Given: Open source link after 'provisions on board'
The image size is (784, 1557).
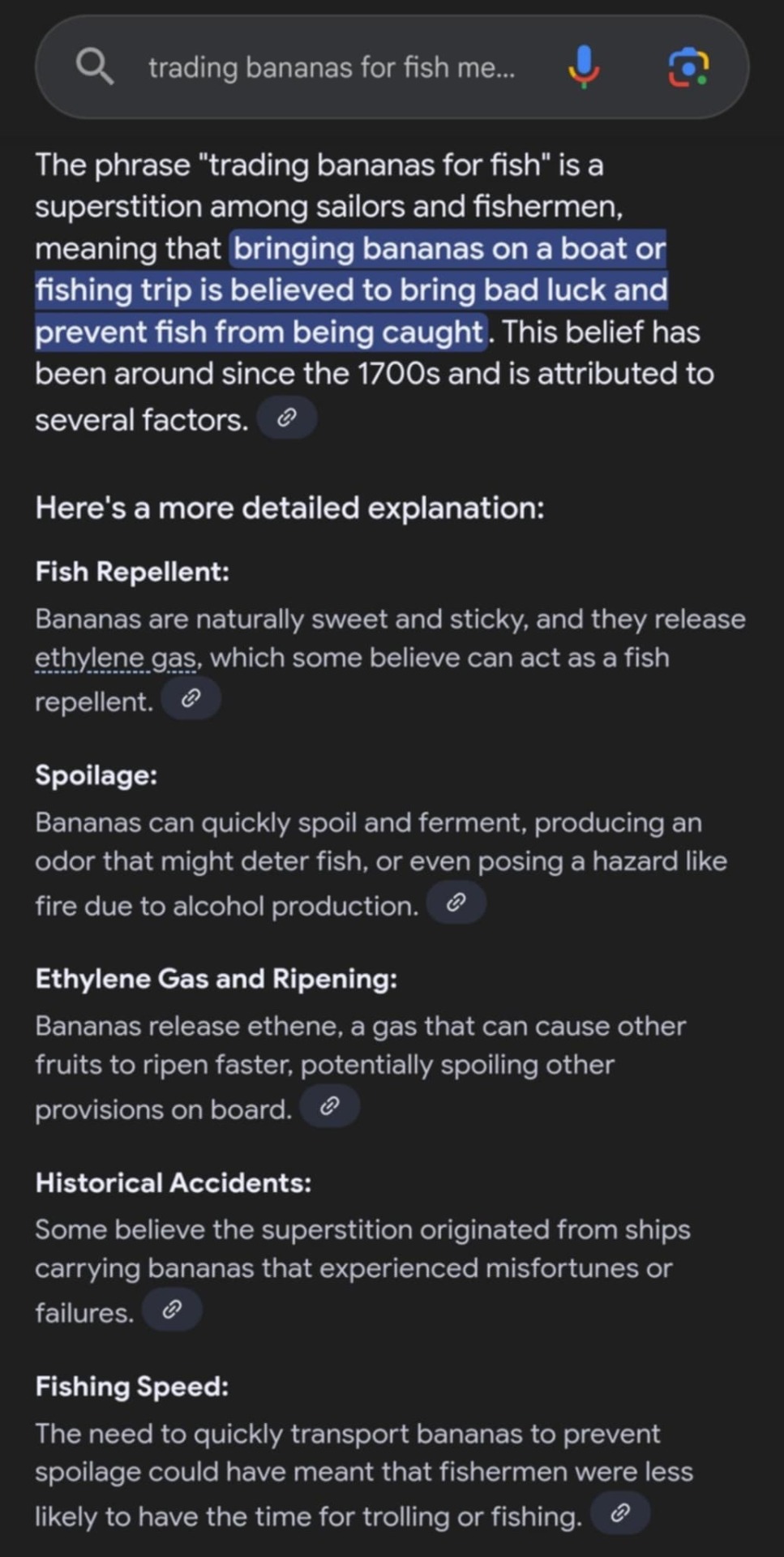Looking at the screenshot, I should [330, 1106].
